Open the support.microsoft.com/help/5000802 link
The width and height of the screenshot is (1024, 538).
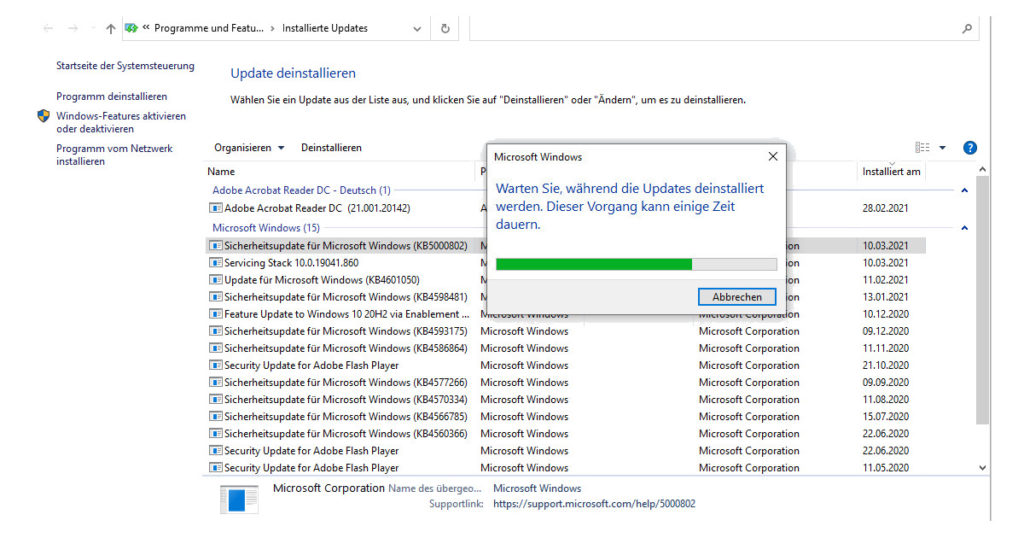[594, 504]
